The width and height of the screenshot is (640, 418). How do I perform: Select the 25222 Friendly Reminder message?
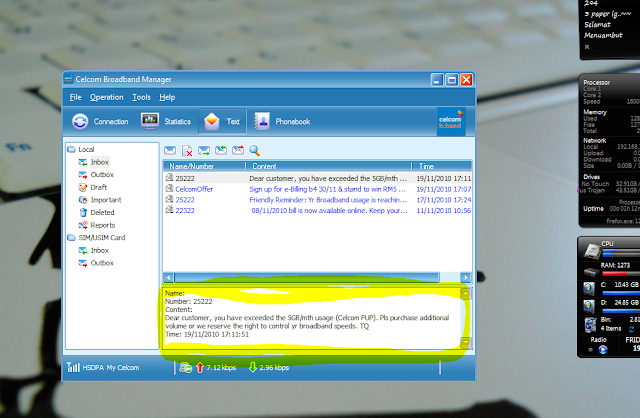coord(318,200)
